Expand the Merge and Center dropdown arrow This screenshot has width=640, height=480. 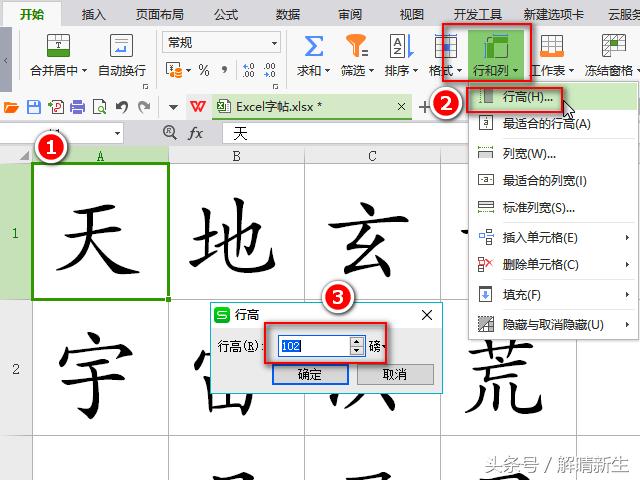click(84, 71)
